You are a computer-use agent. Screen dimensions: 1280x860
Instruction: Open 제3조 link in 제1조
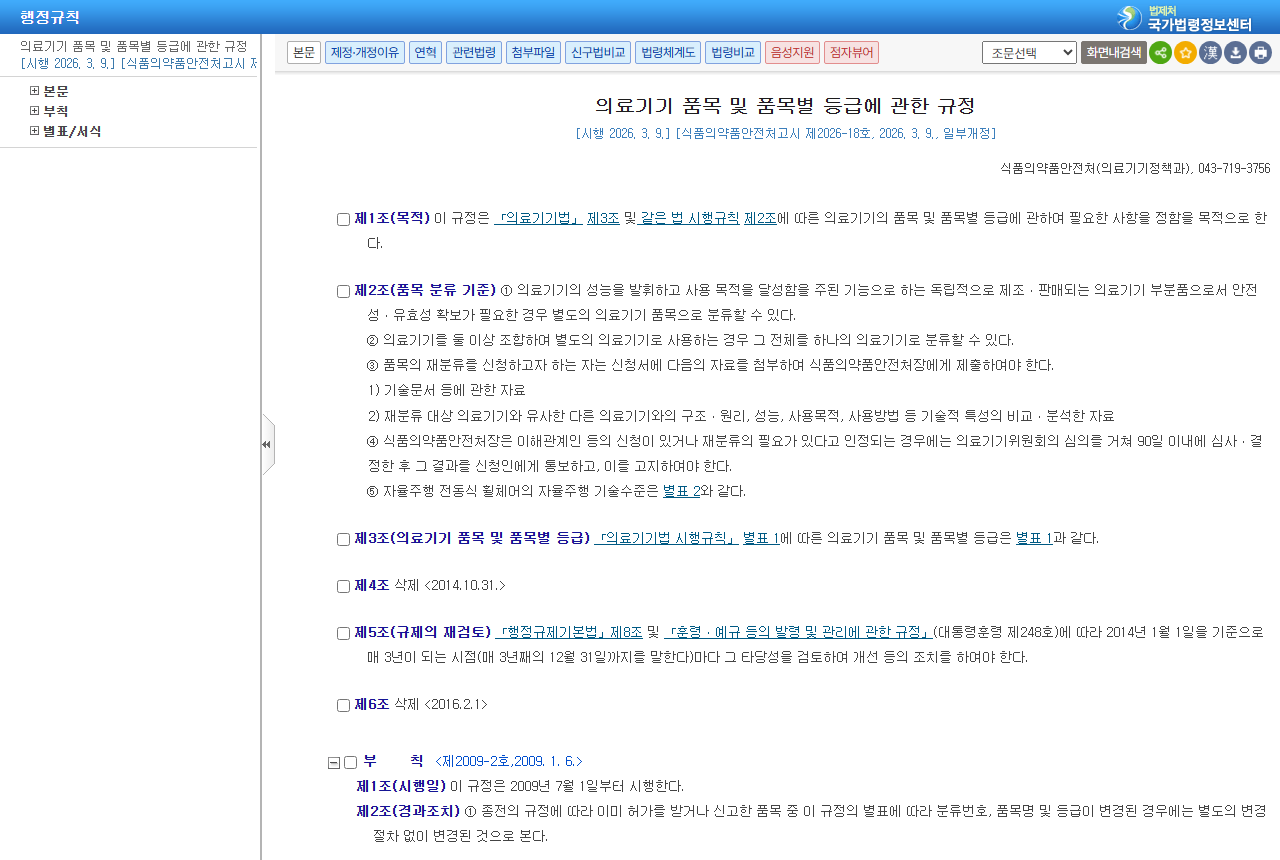coord(603,218)
